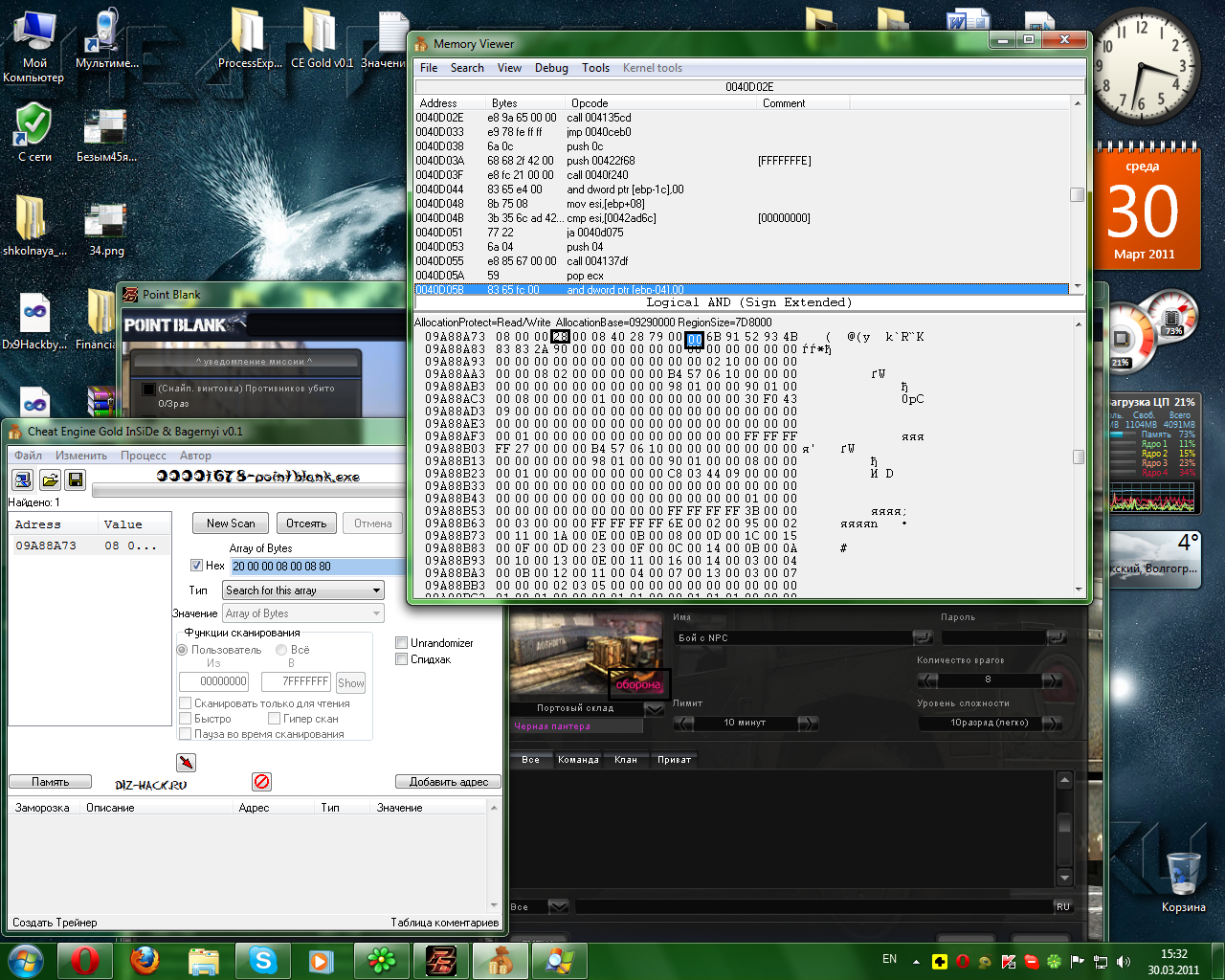Select the Всё radio button
Screen dimensions: 1225x980
281,650
